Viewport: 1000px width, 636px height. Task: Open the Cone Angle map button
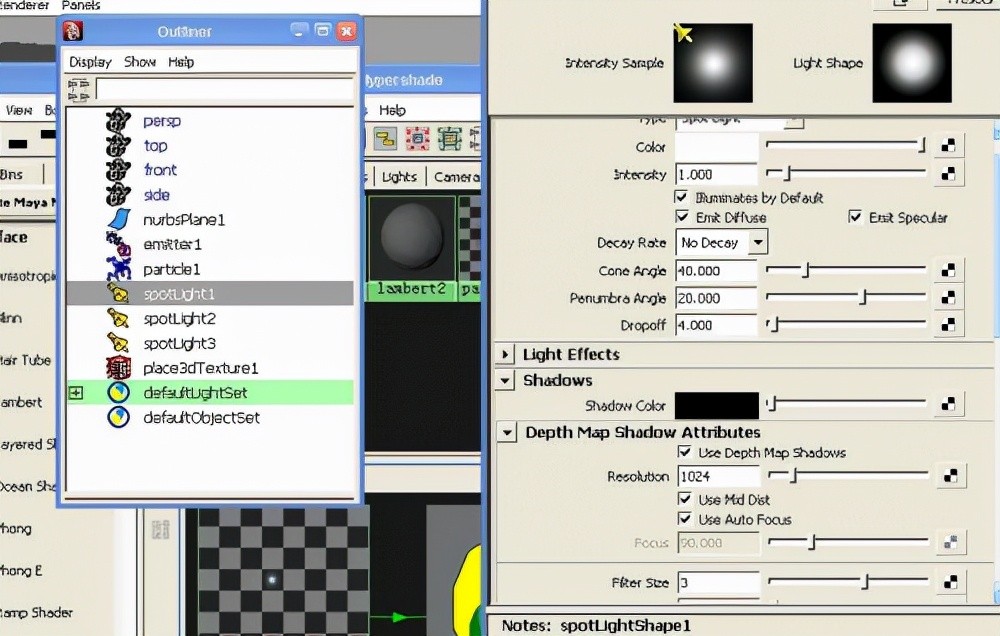tap(948, 270)
